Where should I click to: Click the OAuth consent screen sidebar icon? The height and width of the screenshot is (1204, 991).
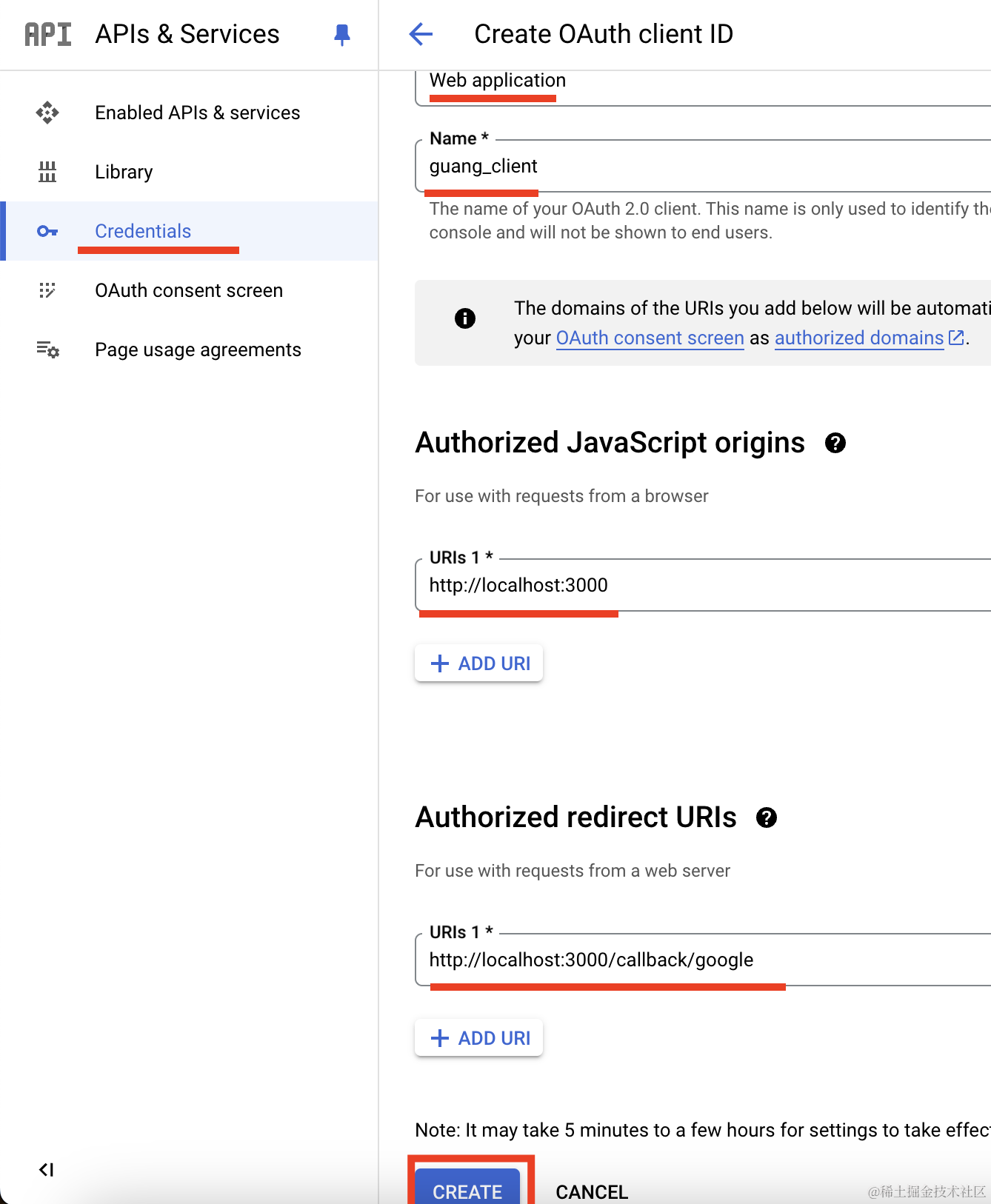[47, 290]
